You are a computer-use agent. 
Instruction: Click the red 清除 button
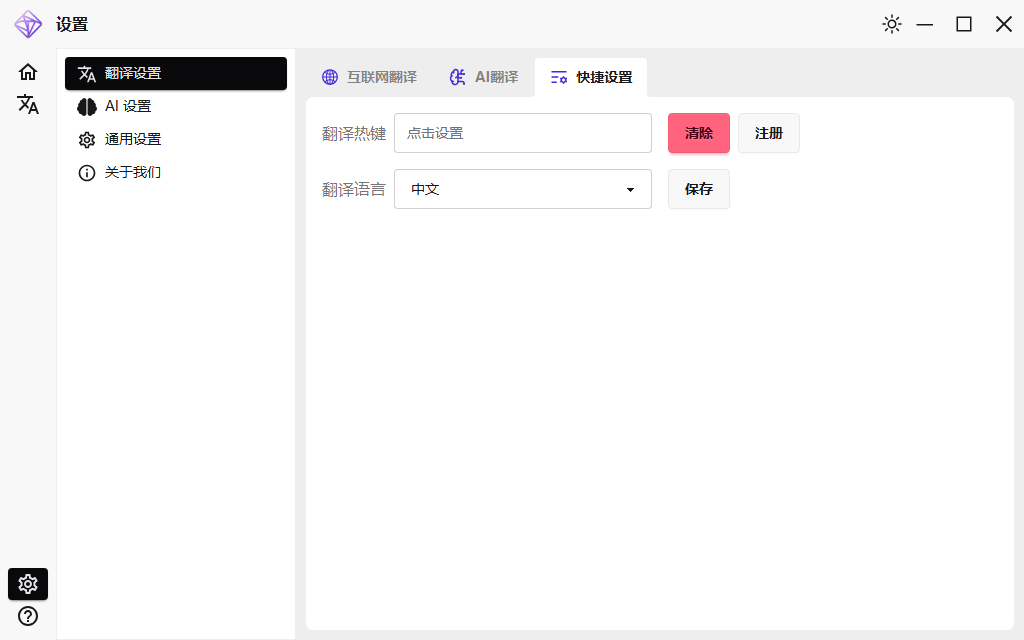click(x=698, y=133)
